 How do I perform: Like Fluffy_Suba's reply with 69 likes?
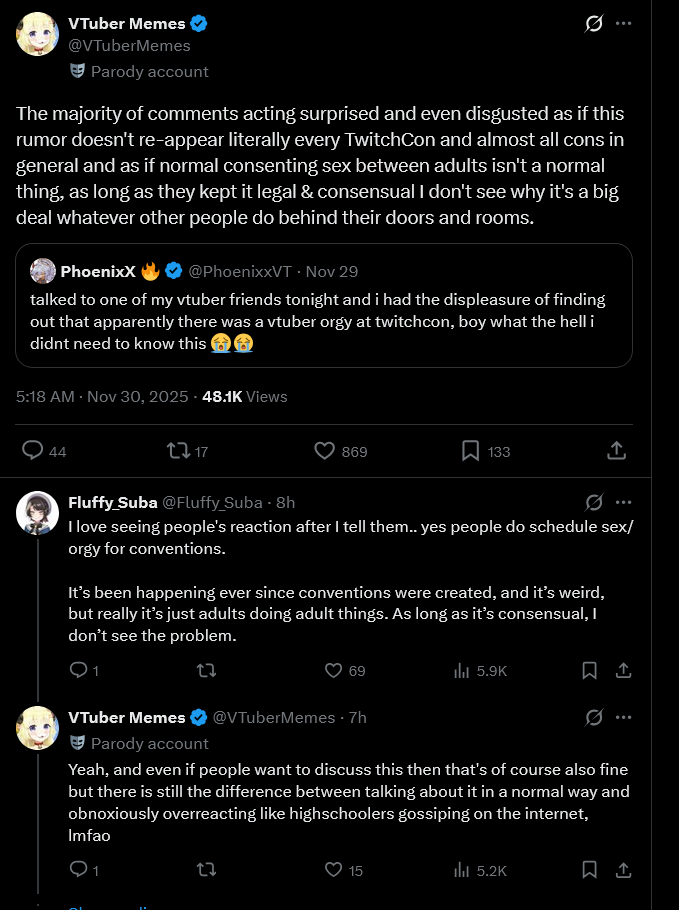[x=335, y=670]
